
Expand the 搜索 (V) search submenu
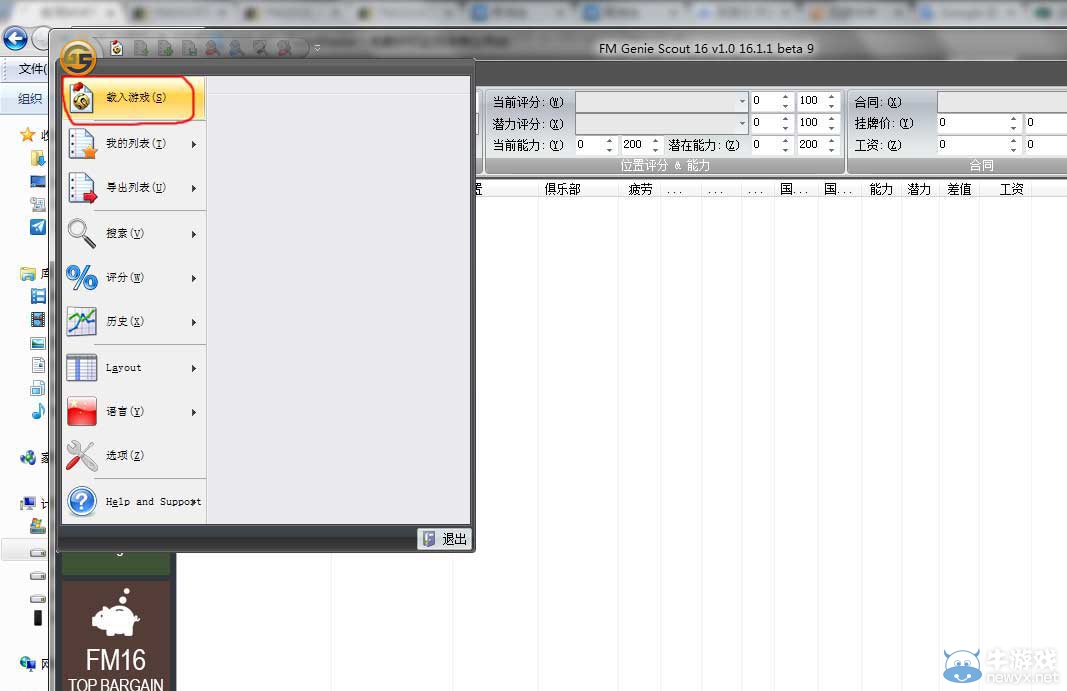pos(134,234)
